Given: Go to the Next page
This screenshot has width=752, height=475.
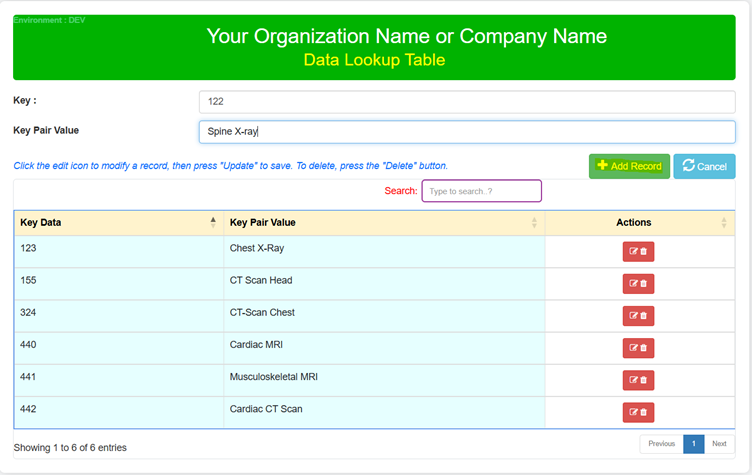Looking at the screenshot, I should click(719, 444).
